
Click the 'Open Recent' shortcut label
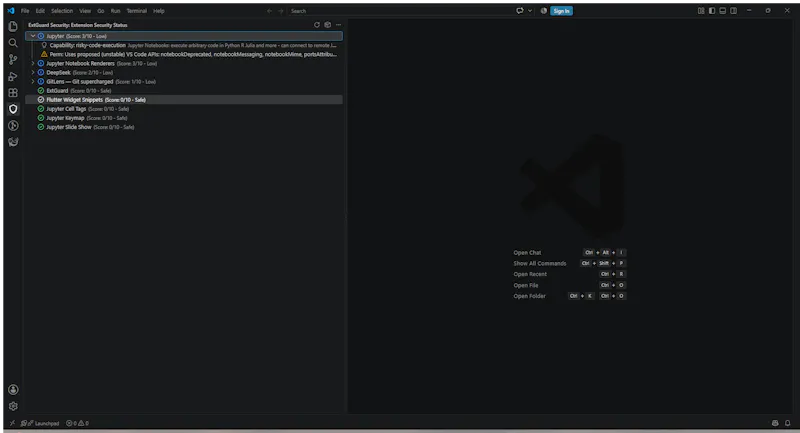(530, 274)
